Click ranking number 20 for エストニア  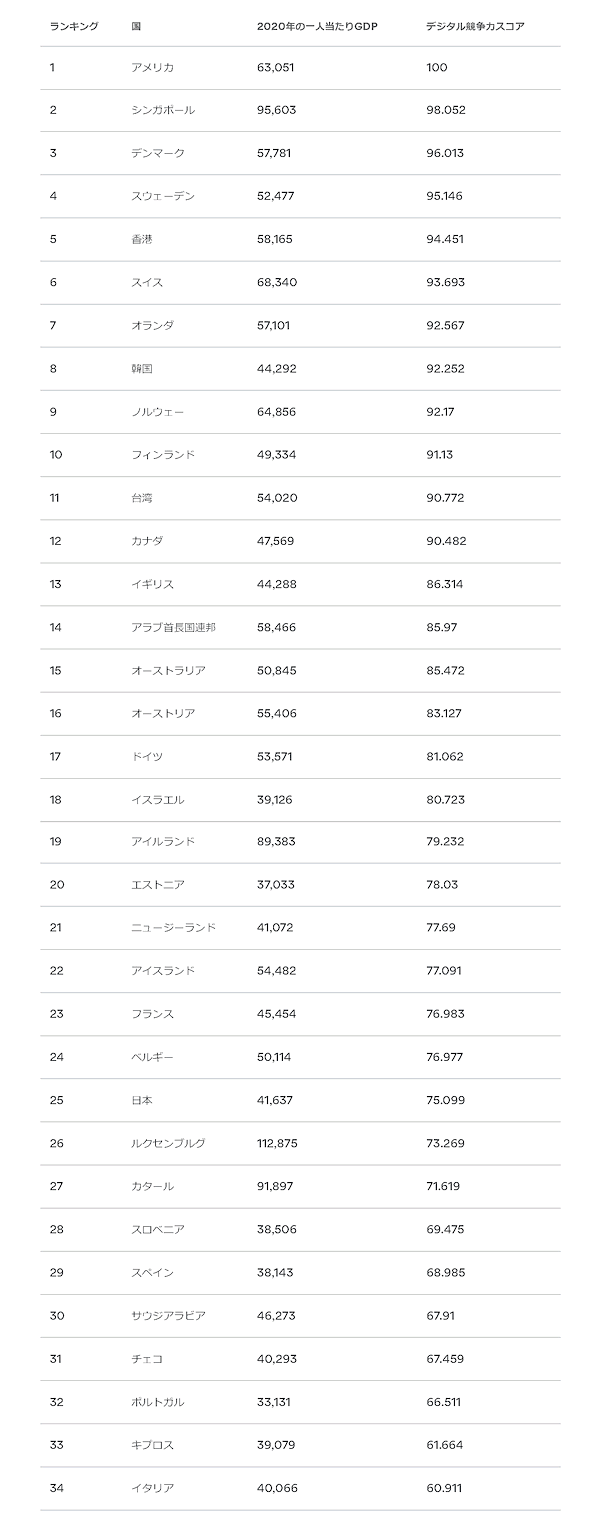coord(56,884)
